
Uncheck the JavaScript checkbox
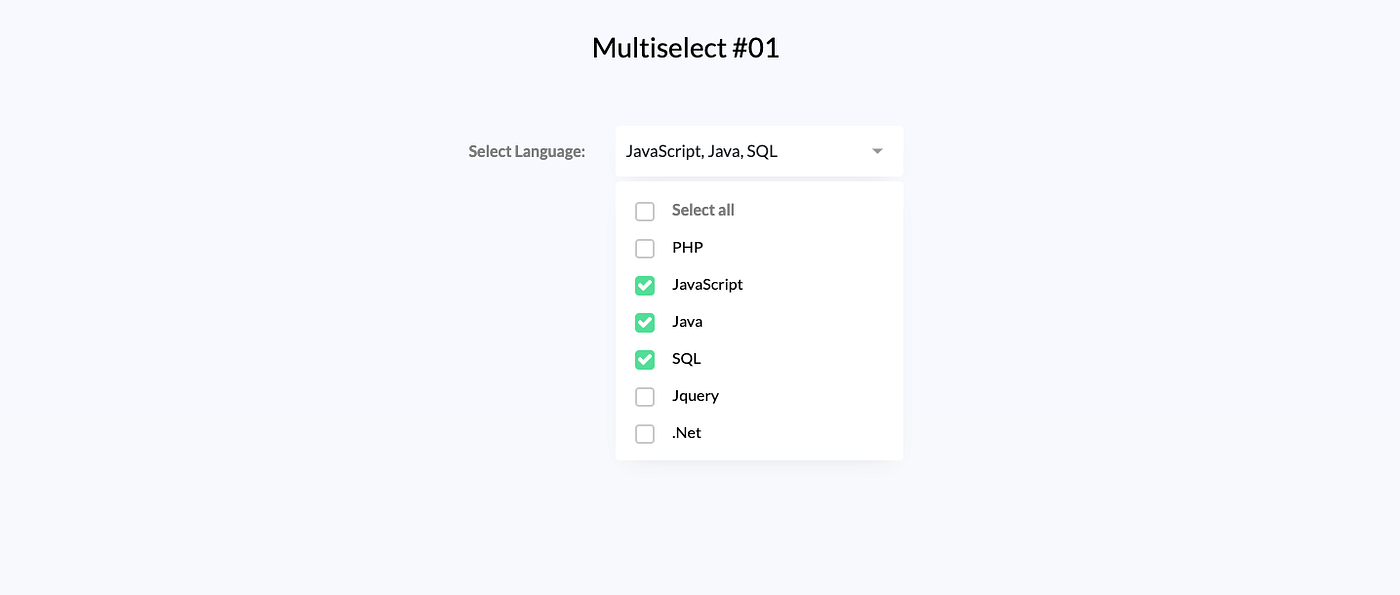644,285
